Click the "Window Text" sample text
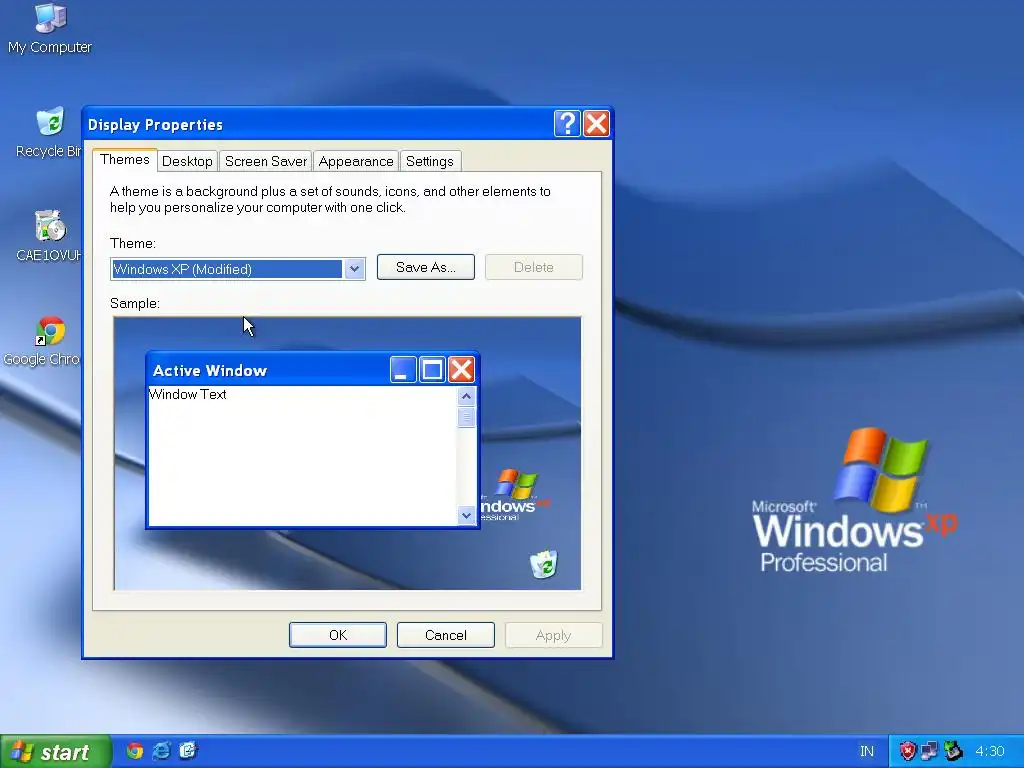 [187, 394]
